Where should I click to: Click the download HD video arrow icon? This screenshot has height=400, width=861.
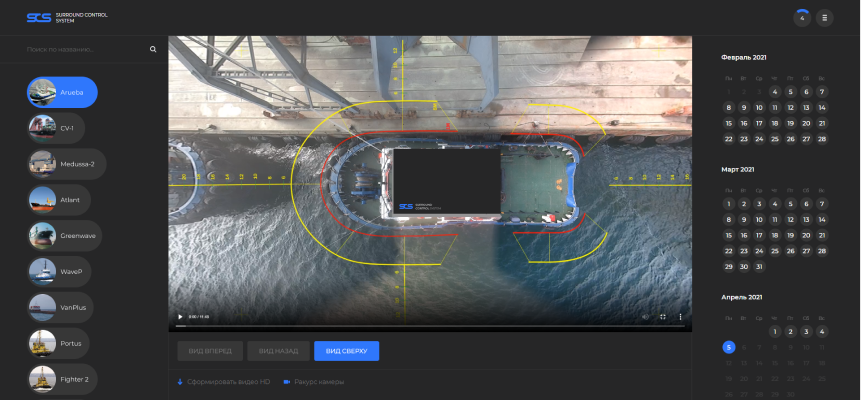(180, 381)
